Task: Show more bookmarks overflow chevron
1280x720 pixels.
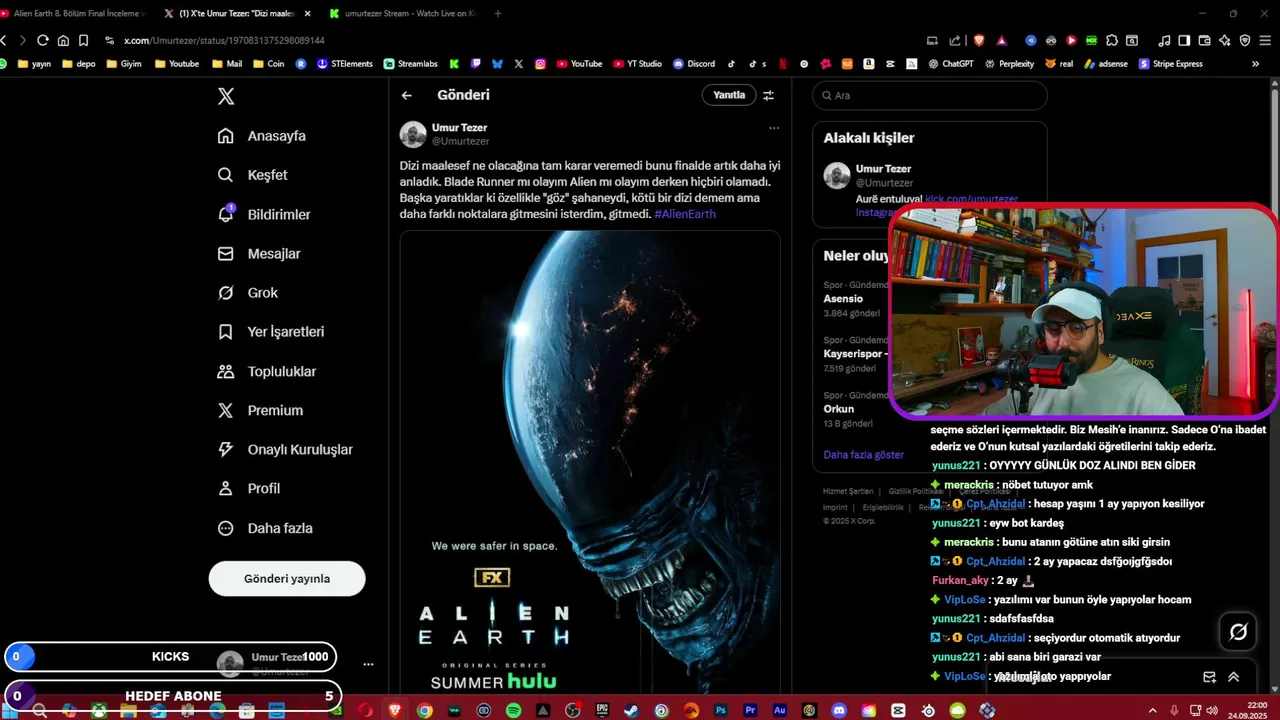Action: pos(1255,64)
